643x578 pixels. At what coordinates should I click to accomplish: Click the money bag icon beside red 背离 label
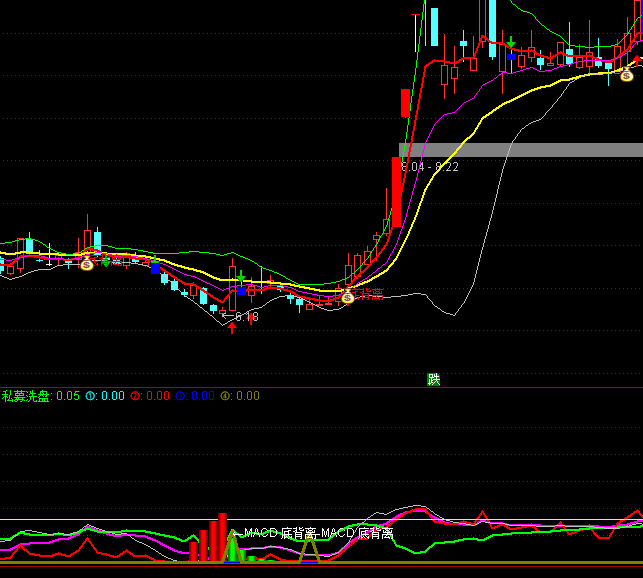click(347, 297)
